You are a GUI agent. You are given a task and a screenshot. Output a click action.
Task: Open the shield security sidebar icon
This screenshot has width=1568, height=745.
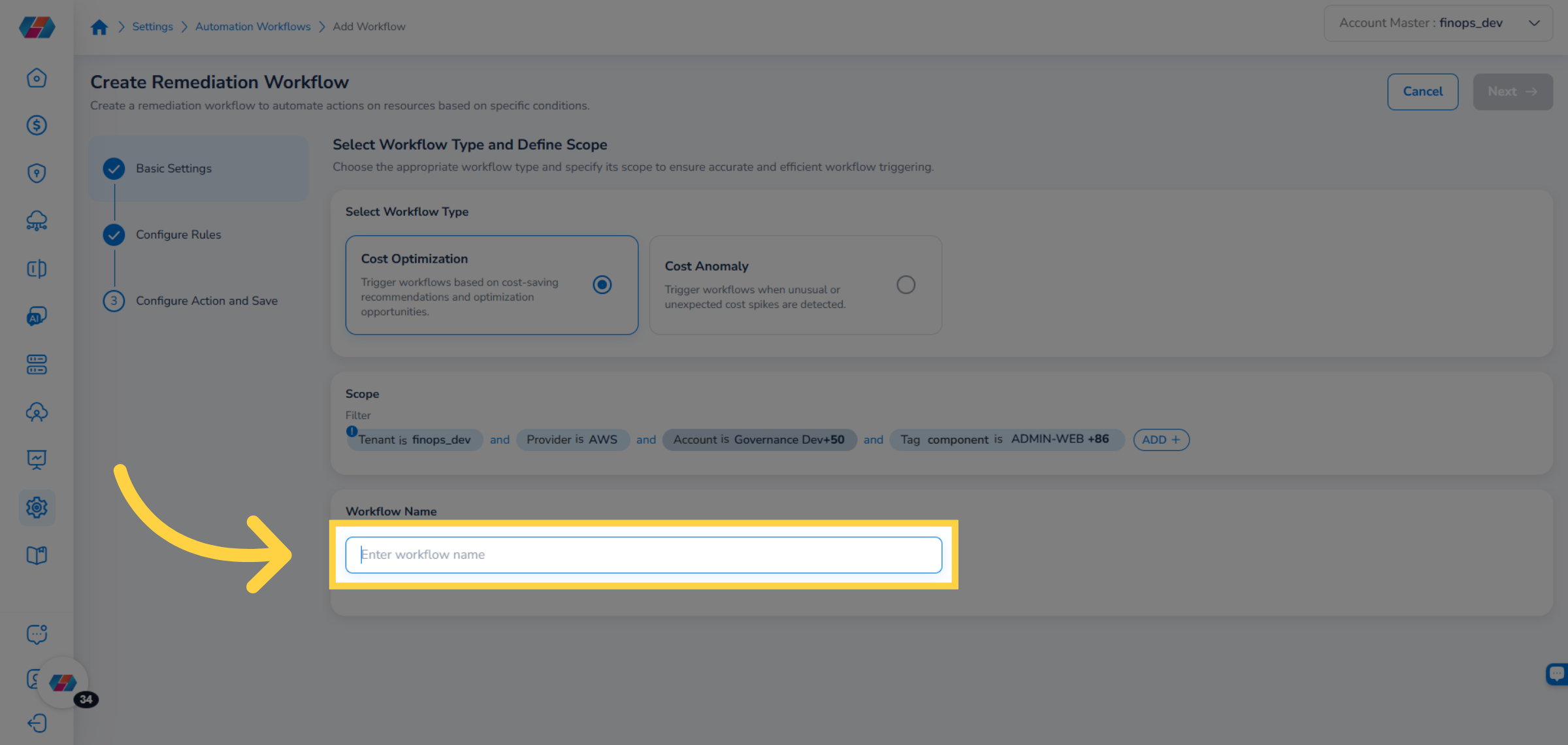pyautogui.click(x=37, y=173)
